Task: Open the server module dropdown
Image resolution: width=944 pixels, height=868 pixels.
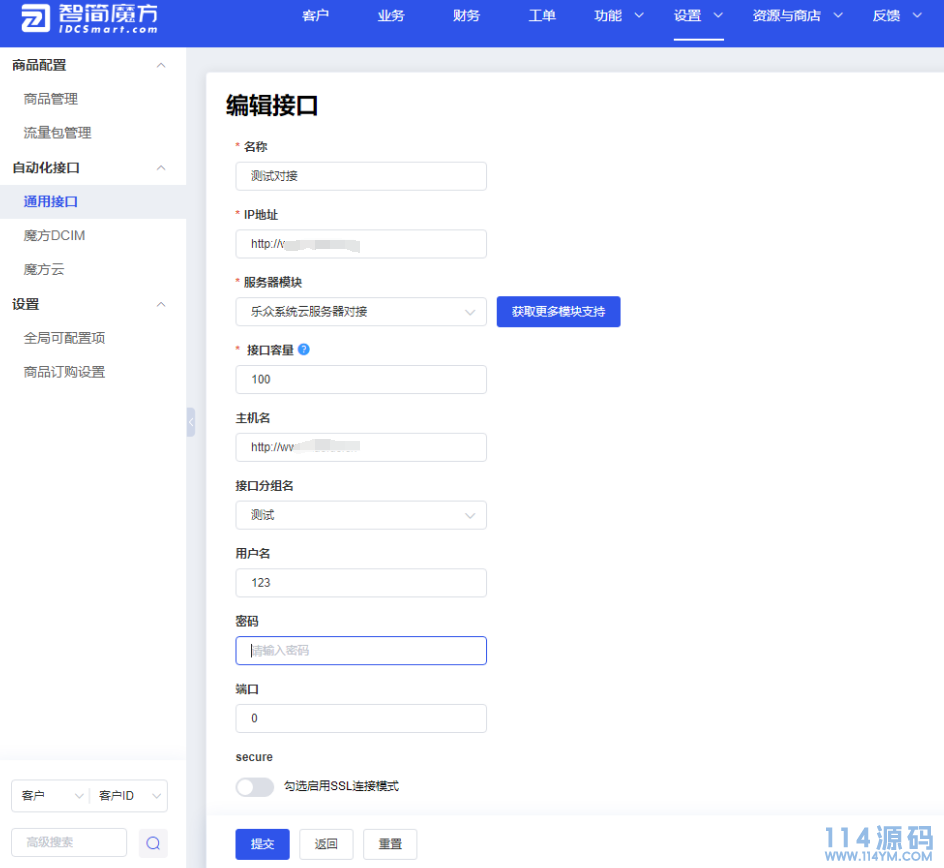Action: (361, 312)
